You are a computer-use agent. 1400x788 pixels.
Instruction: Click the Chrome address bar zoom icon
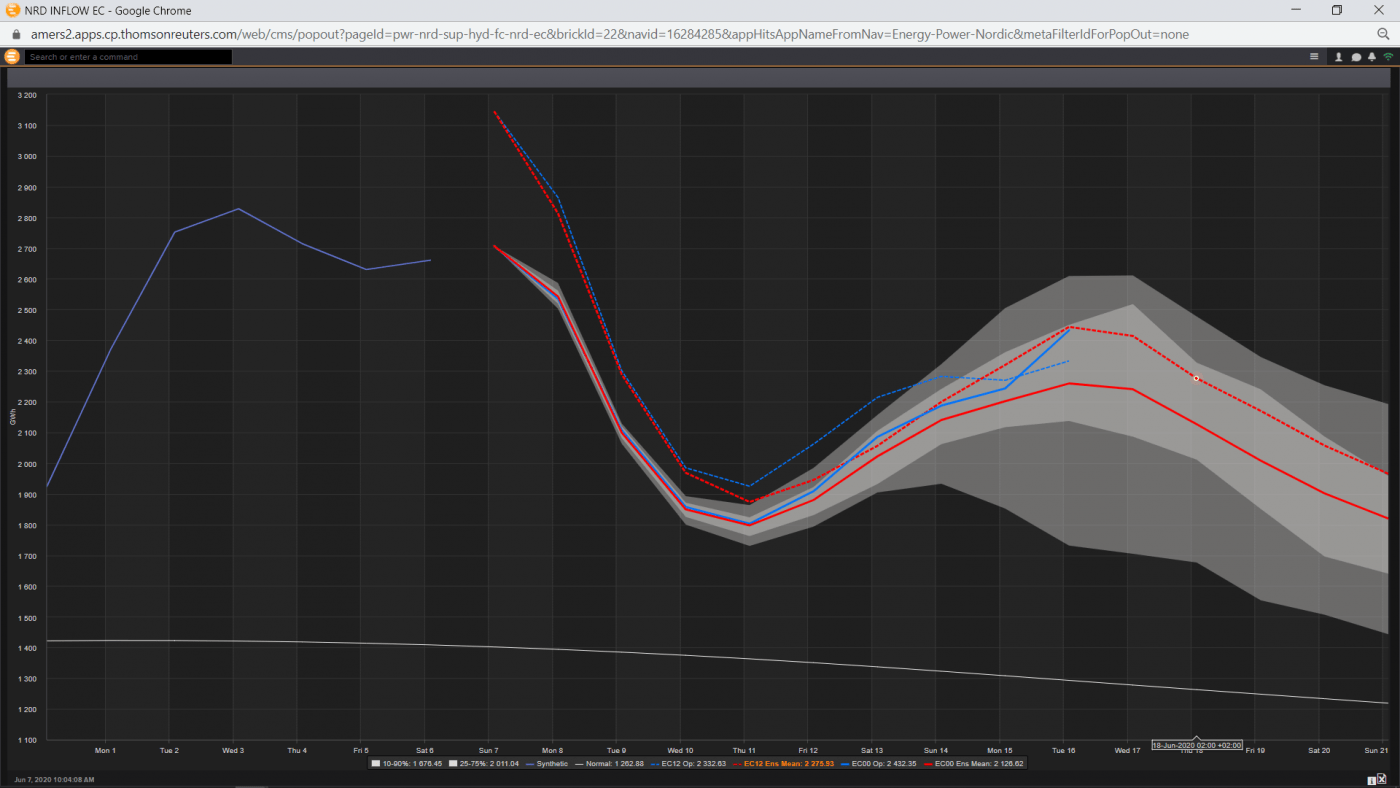(x=1383, y=33)
